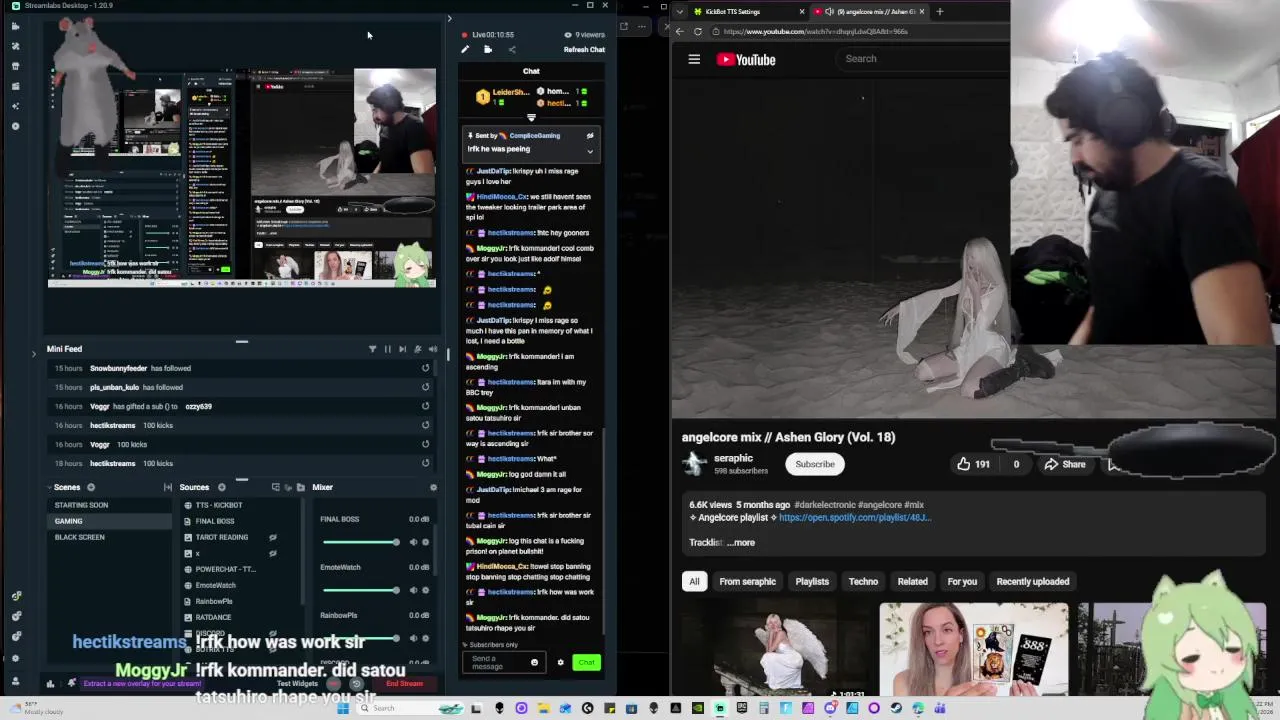The width and height of the screenshot is (1280, 720).
Task: Open the YouTube hamburger guide menu
Action: coord(694,59)
